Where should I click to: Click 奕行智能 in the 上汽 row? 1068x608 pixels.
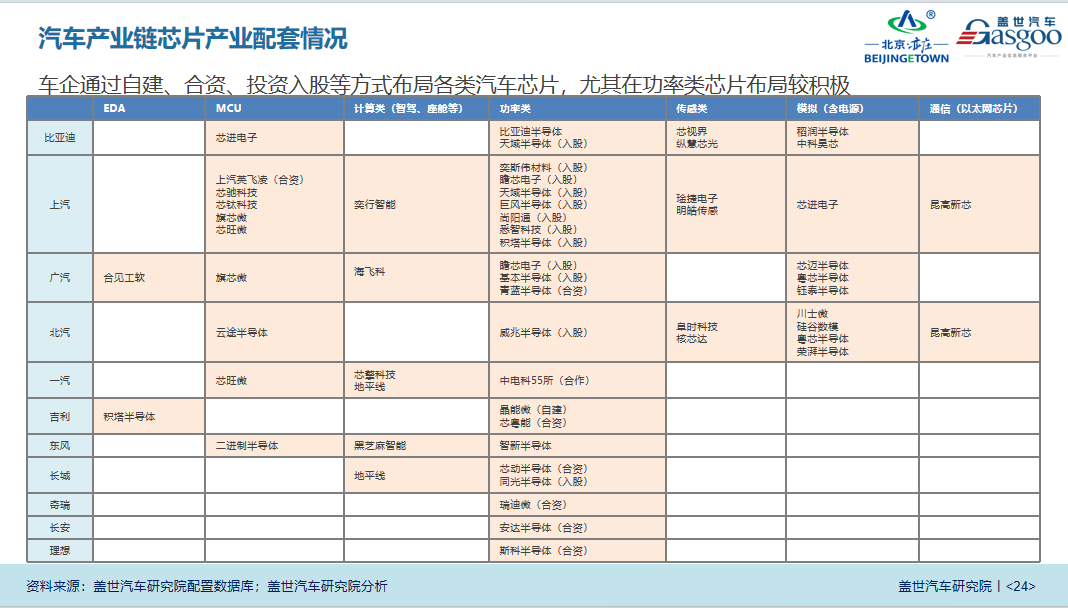click(375, 204)
